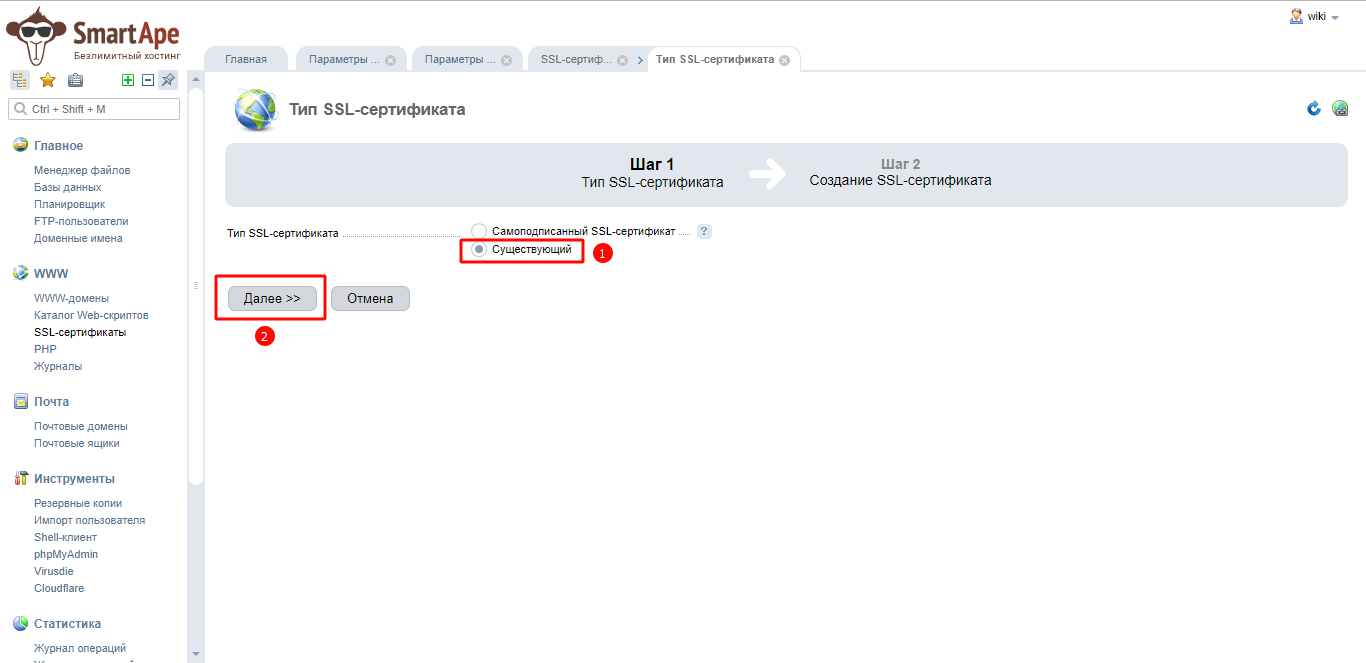Collapse all menu sections with blue minus
Screen dimensions: 1366x663
tap(147, 81)
